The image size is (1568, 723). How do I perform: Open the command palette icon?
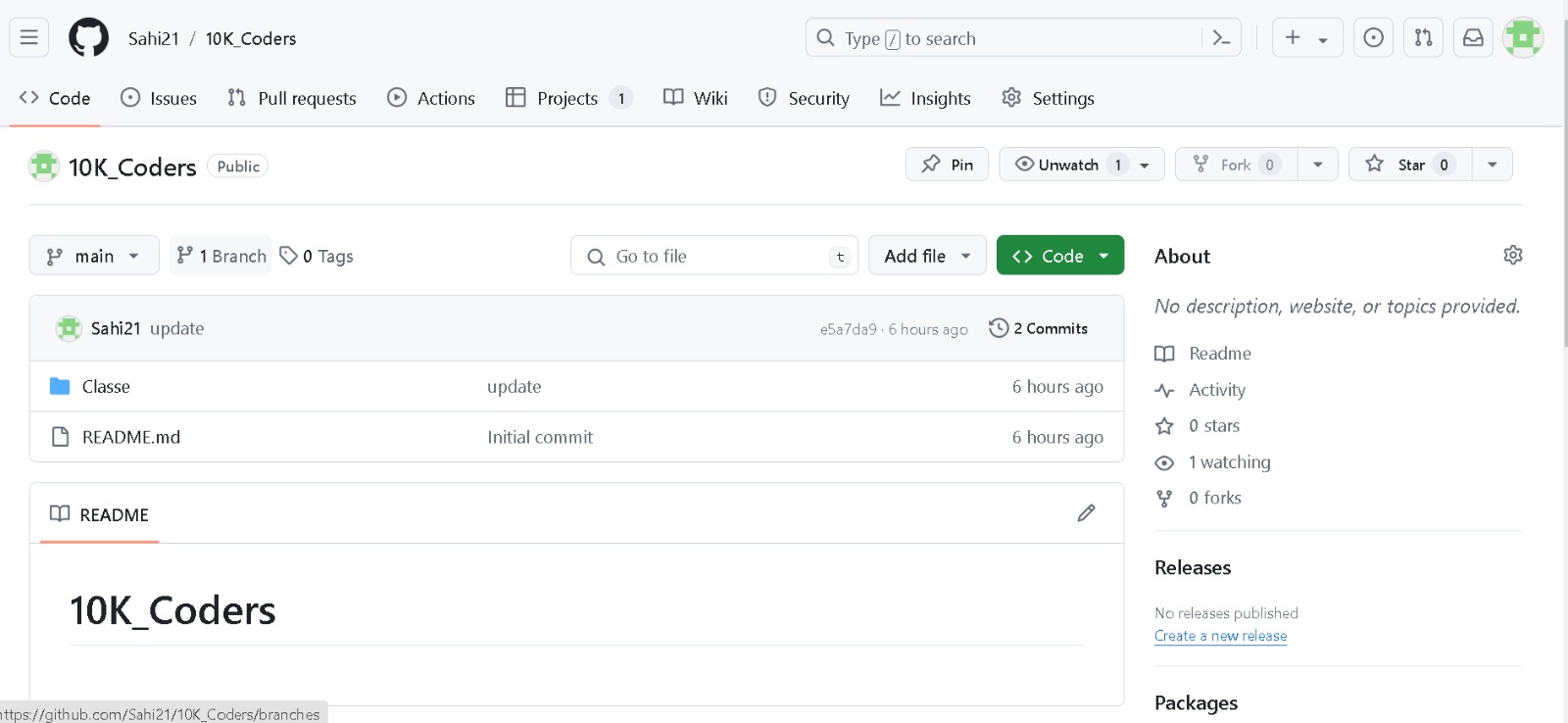click(1221, 38)
